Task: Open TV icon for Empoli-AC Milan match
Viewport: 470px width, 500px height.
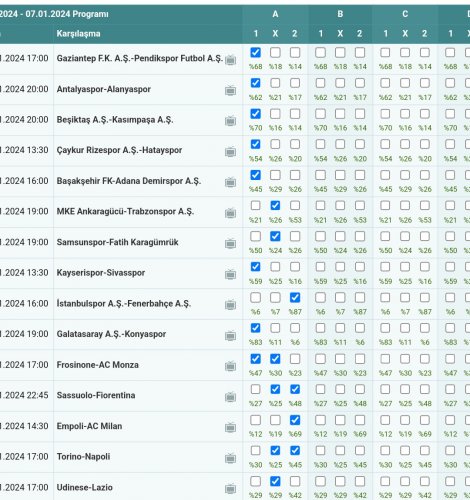Action: [230, 427]
